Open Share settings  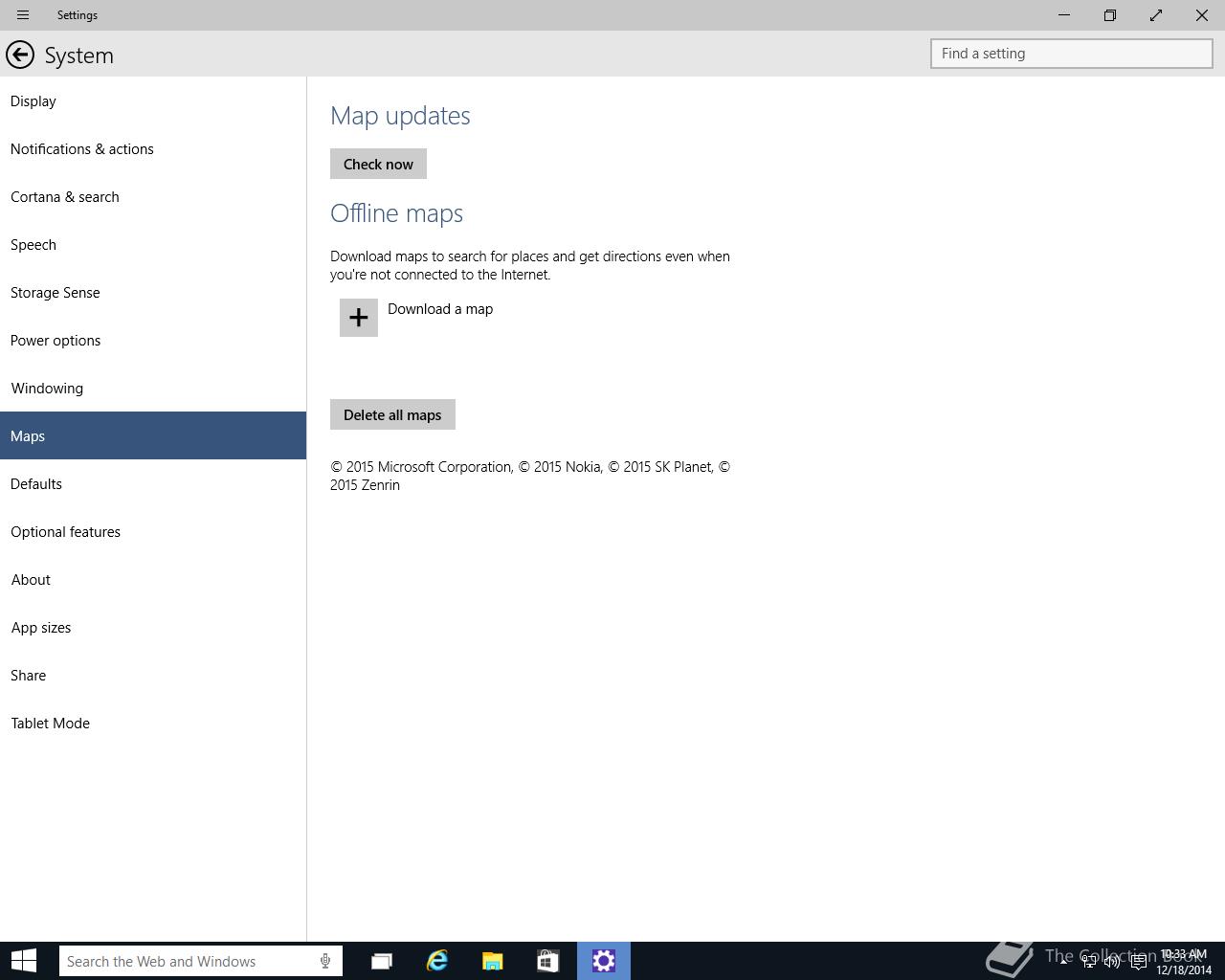(153, 675)
